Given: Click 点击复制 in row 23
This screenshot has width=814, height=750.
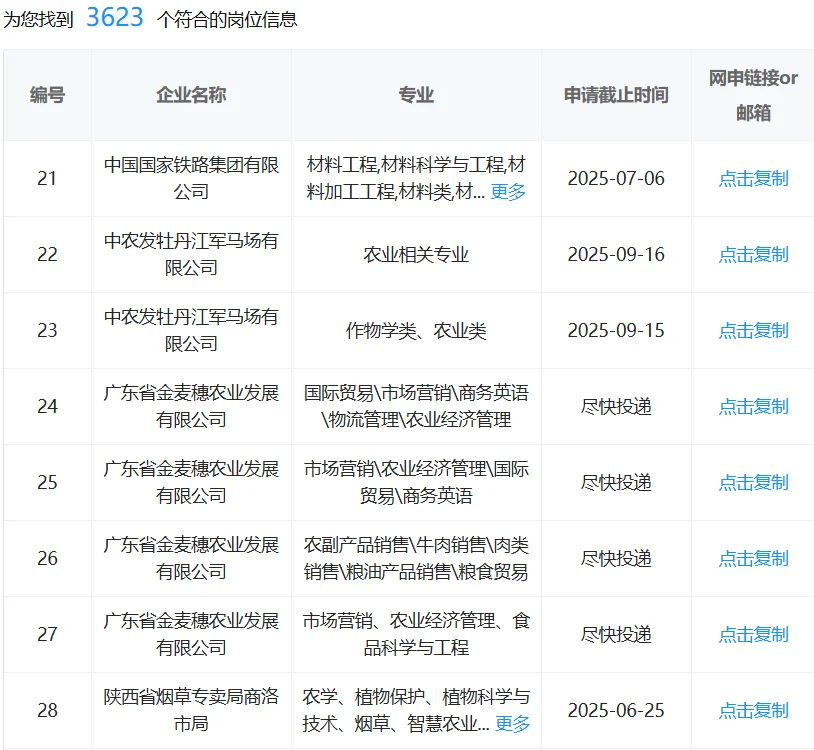Looking at the screenshot, I should click(753, 330).
